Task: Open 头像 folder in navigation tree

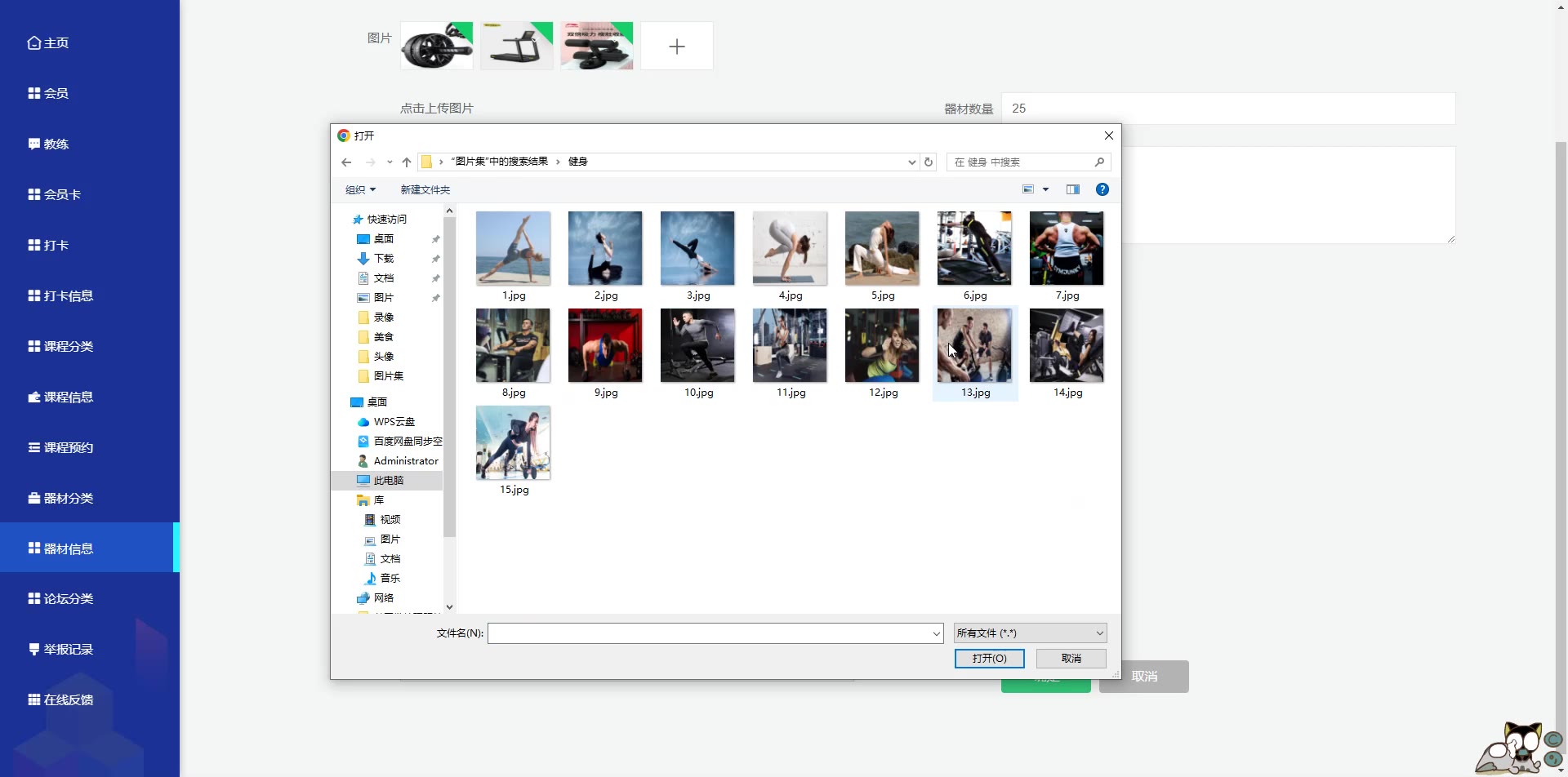Action: click(383, 356)
